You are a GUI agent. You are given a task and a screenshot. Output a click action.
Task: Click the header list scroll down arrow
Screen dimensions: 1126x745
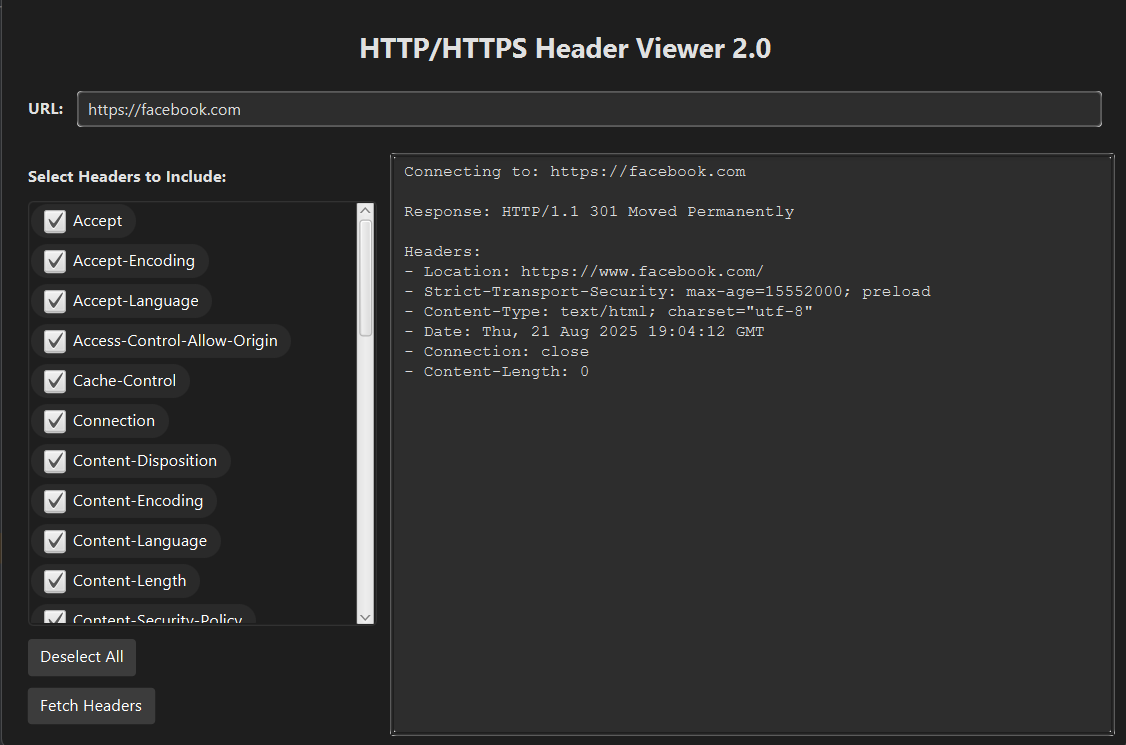(366, 617)
